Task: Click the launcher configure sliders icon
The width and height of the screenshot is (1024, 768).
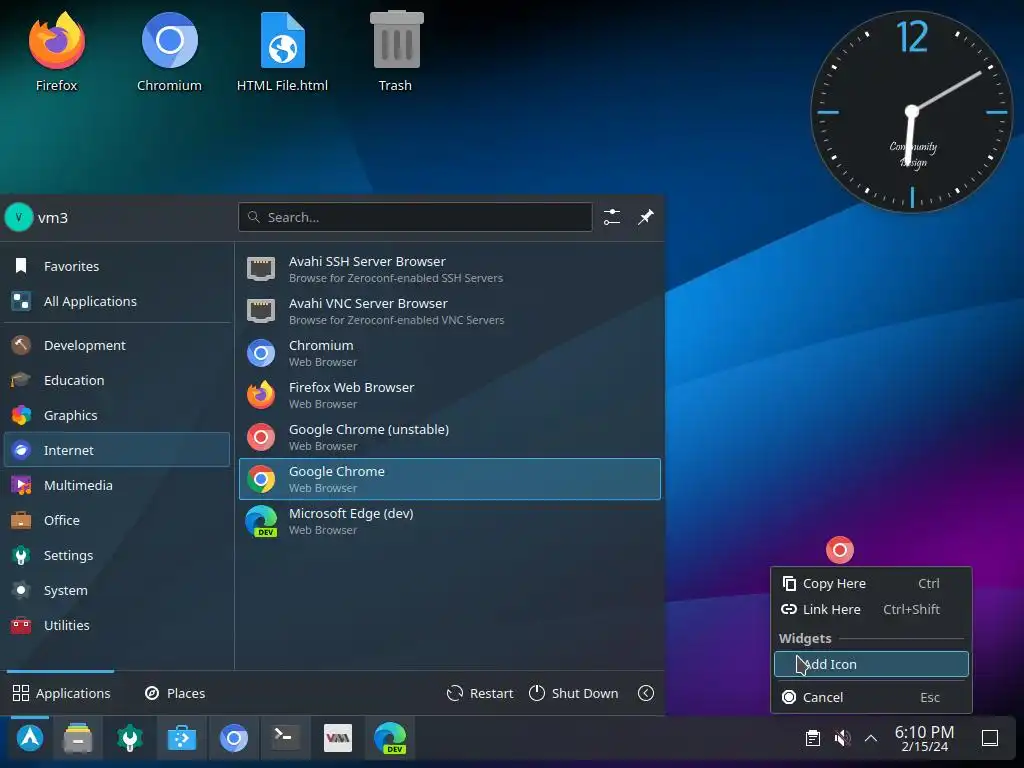Action: point(612,217)
